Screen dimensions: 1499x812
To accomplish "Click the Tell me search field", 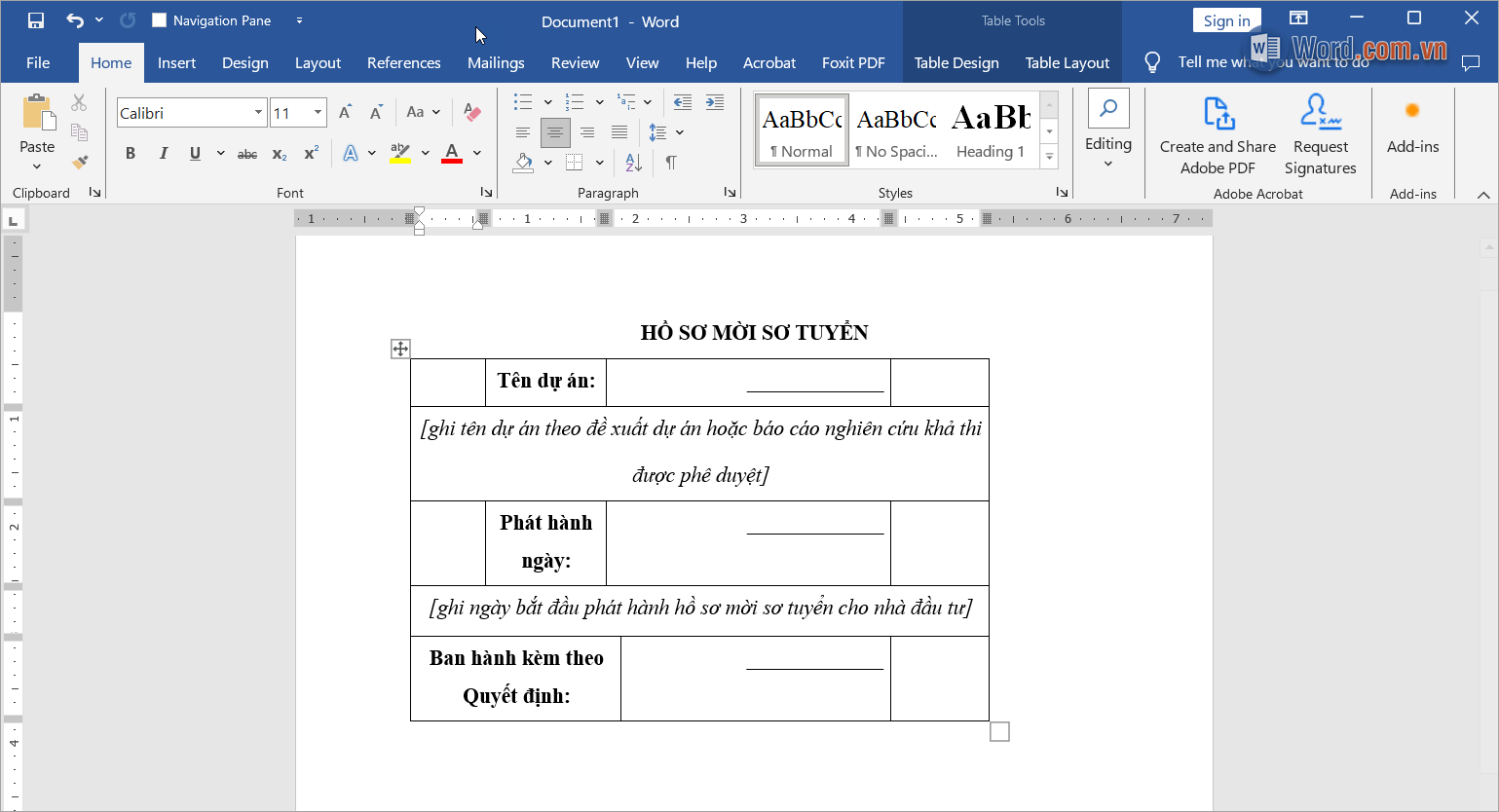I will pos(1266,62).
